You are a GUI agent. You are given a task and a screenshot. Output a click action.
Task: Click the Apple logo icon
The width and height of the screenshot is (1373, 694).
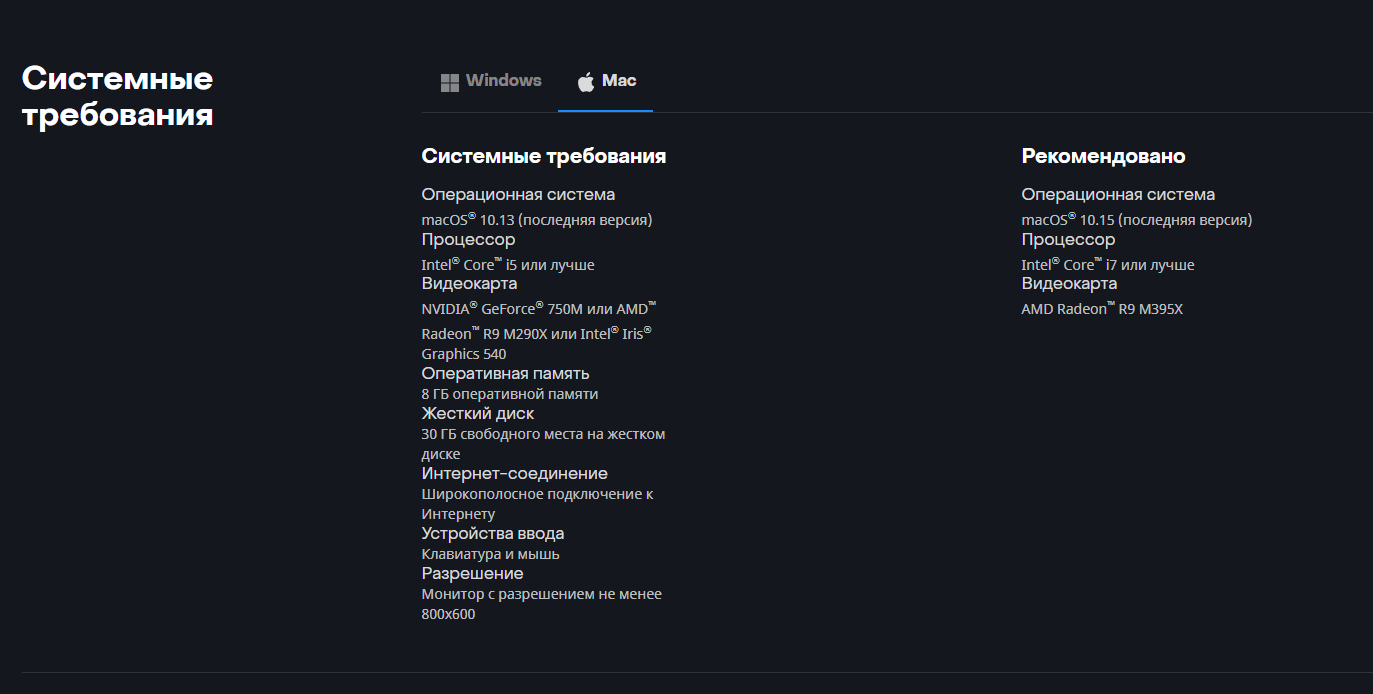point(586,81)
